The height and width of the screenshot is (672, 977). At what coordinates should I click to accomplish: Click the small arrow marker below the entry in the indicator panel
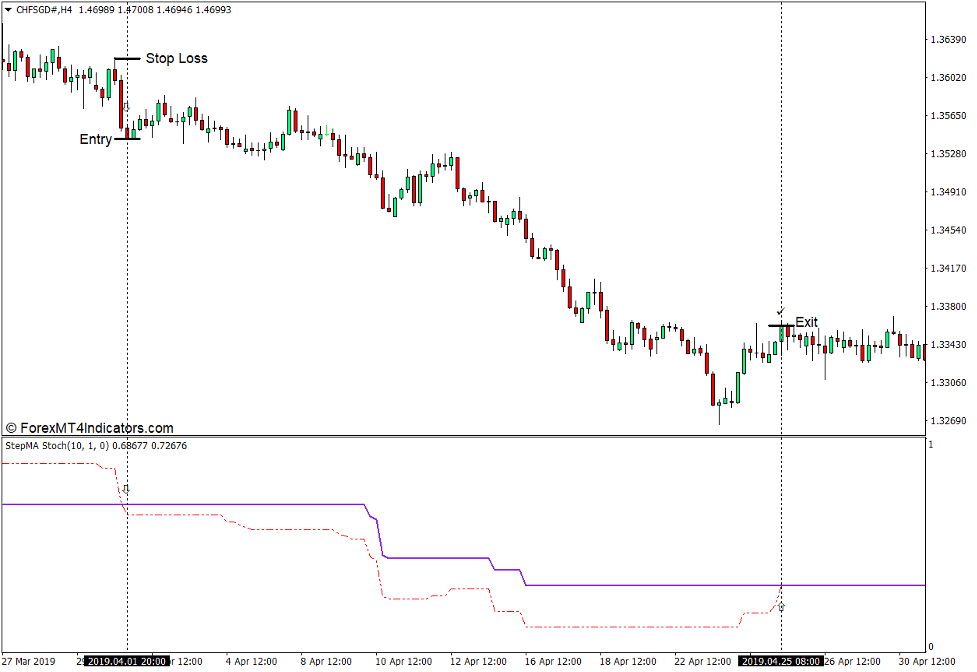[127, 488]
